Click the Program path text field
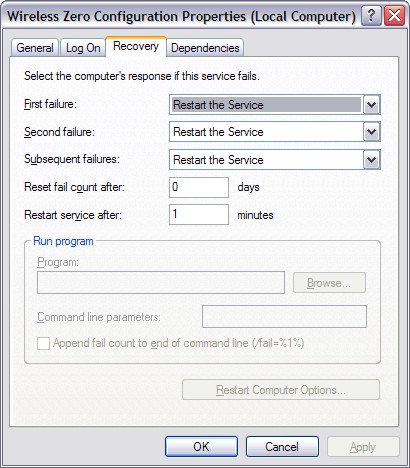410x468 pixels. coord(161,283)
